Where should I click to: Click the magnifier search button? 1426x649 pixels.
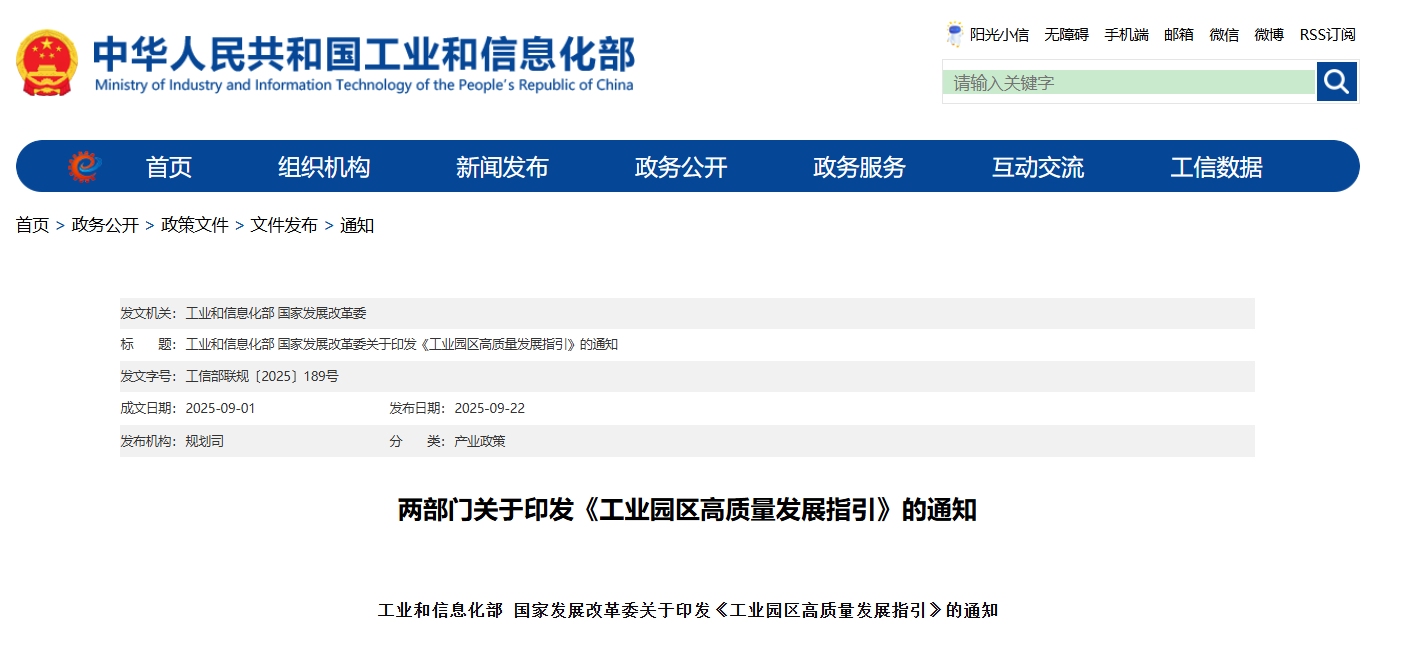[x=1336, y=82]
